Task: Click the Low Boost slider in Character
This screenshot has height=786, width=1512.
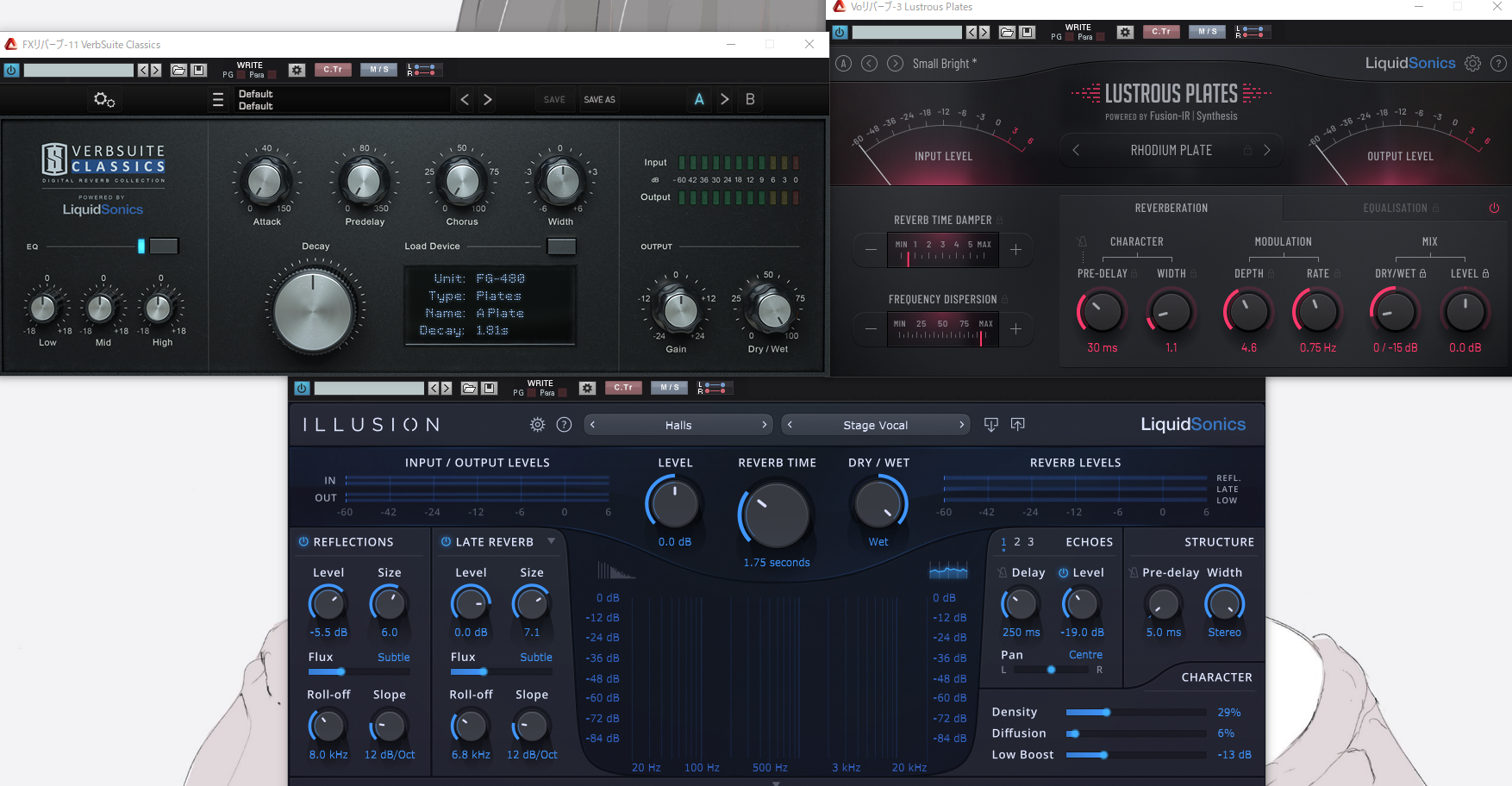Action: tap(1136, 755)
